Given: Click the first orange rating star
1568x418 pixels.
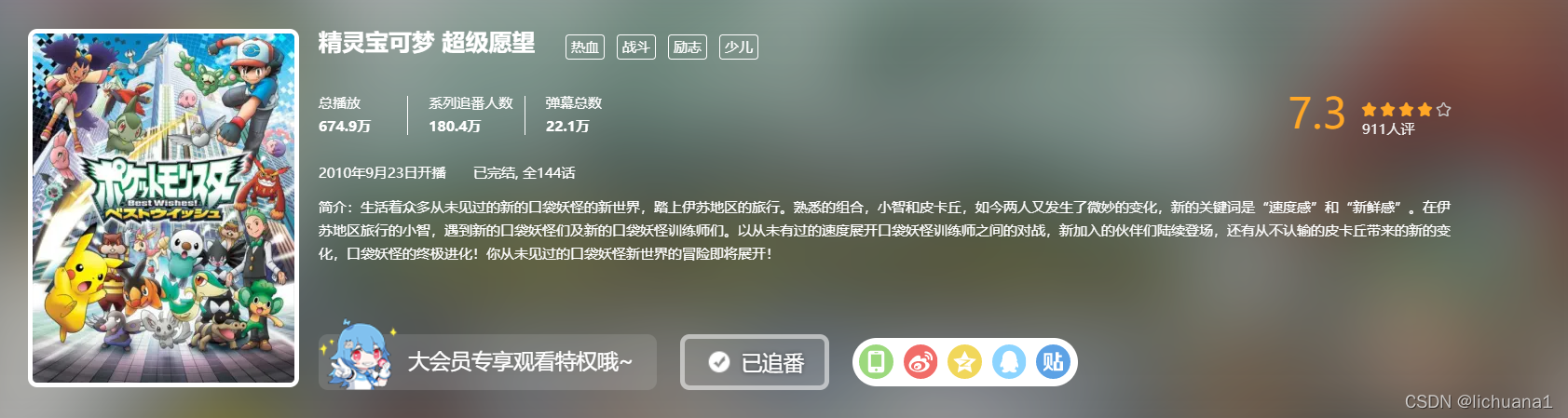Looking at the screenshot, I should pyautogui.click(x=1369, y=109).
